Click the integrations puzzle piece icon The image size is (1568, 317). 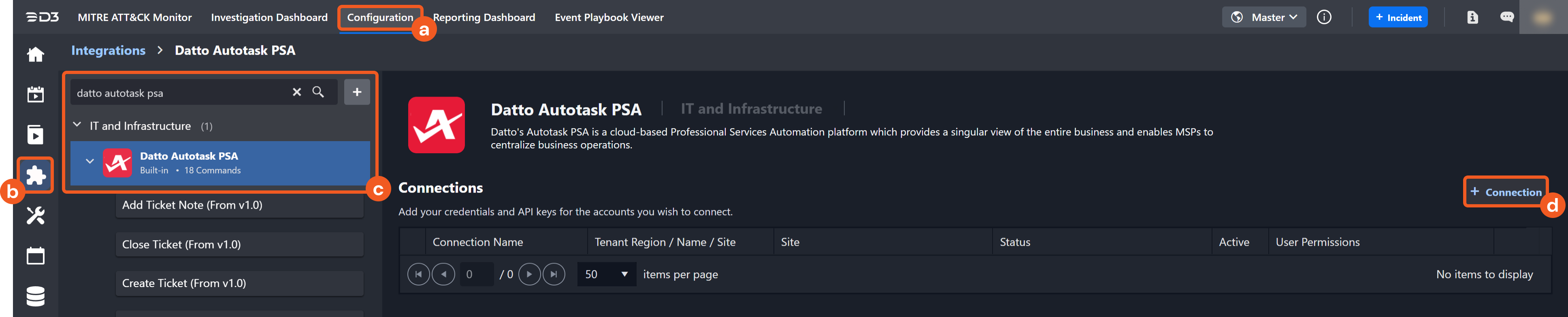(35, 175)
